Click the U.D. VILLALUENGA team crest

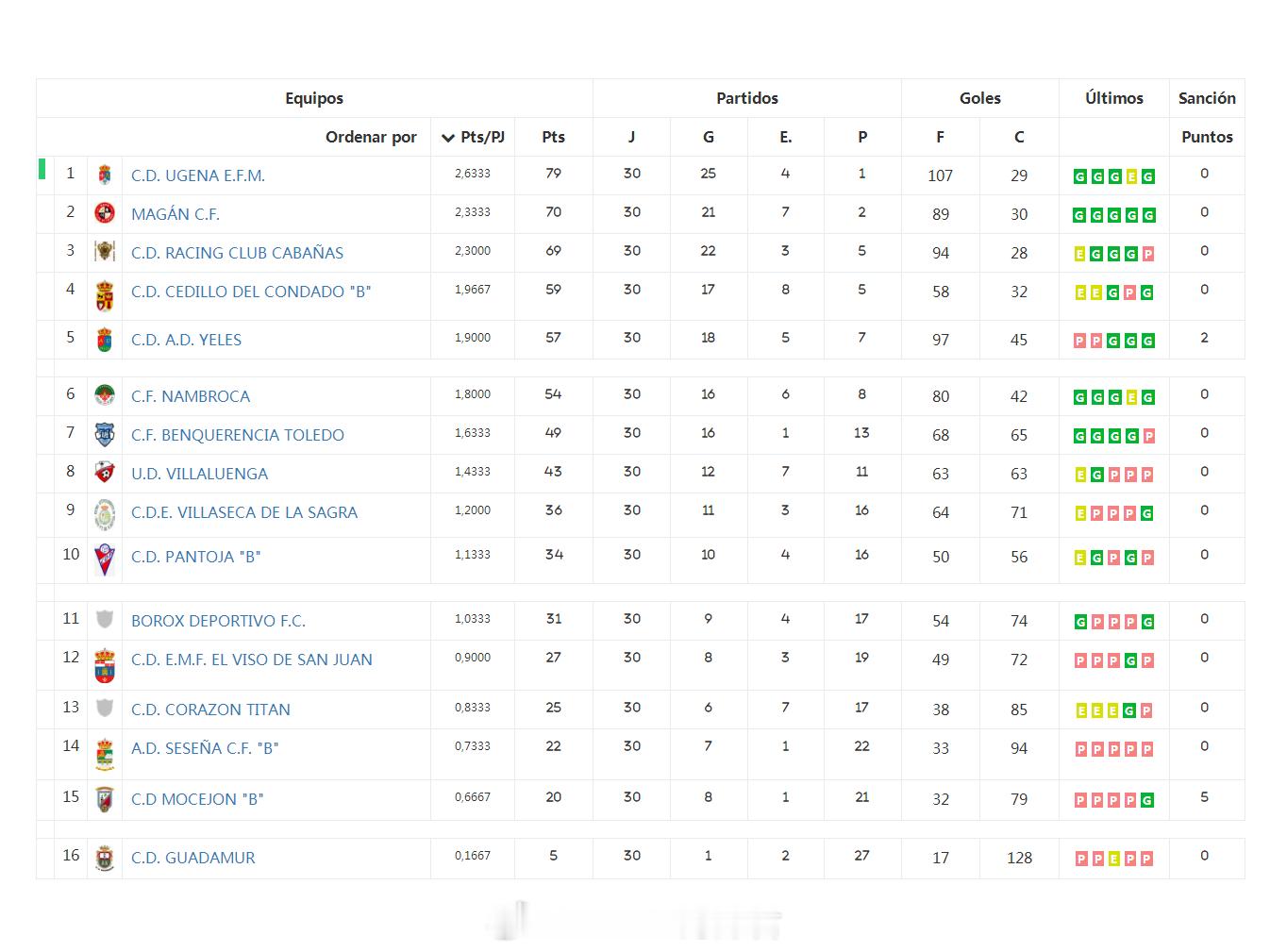point(105,473)
